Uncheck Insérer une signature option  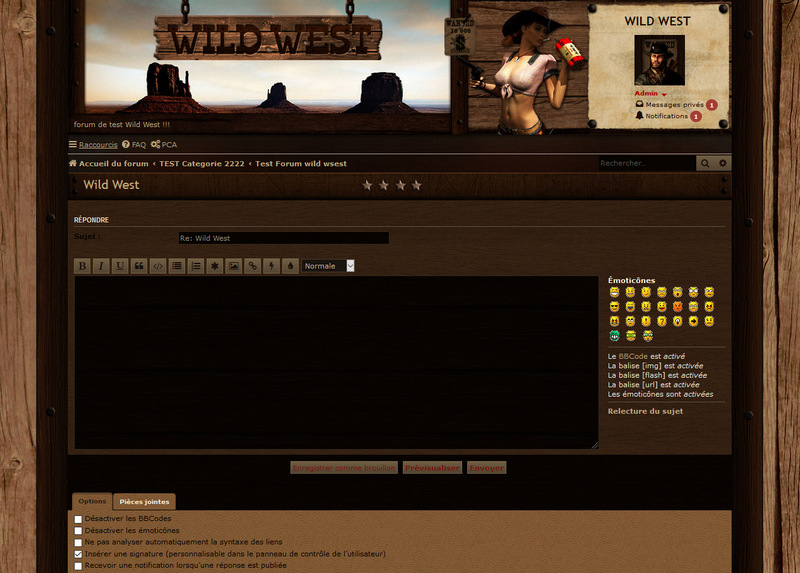tap(79, 554)
